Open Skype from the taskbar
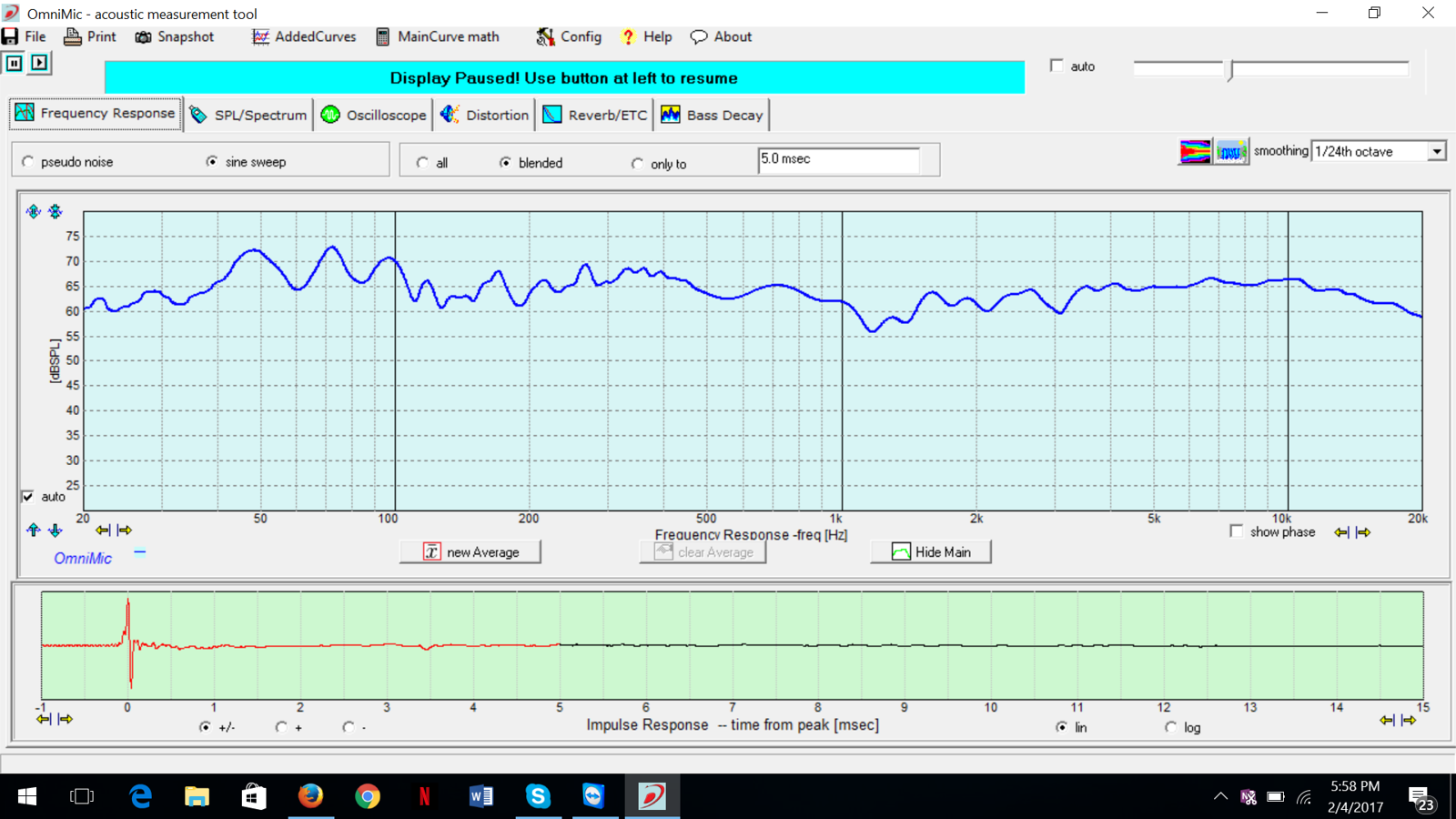Image resolution: width=1456 pixels, height=819 pixels. 538,796
